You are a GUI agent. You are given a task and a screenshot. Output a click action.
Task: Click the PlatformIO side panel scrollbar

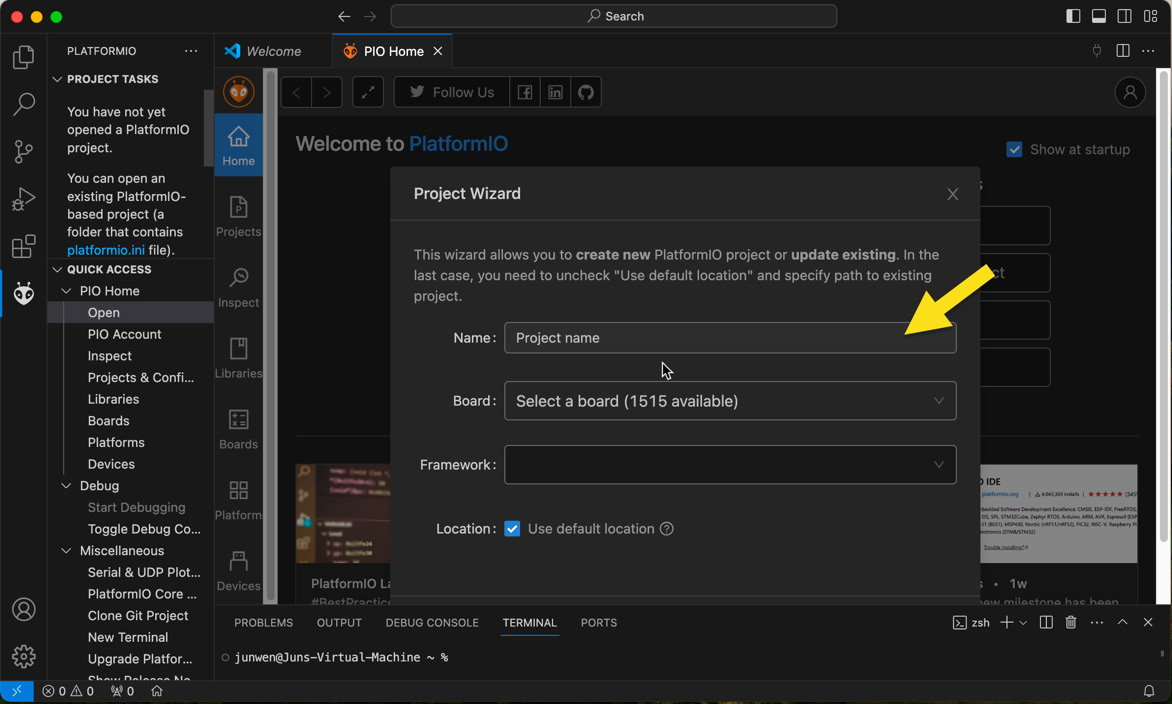209,127
